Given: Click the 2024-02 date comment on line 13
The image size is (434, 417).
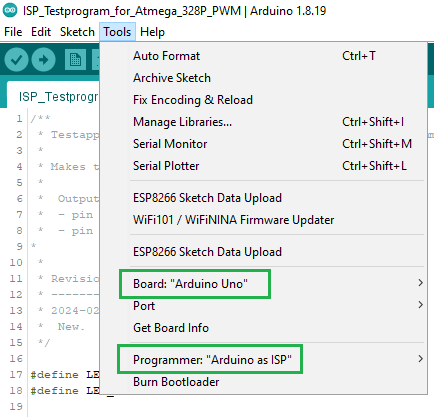Looking at the screenshot, I should tap(75, 311).
